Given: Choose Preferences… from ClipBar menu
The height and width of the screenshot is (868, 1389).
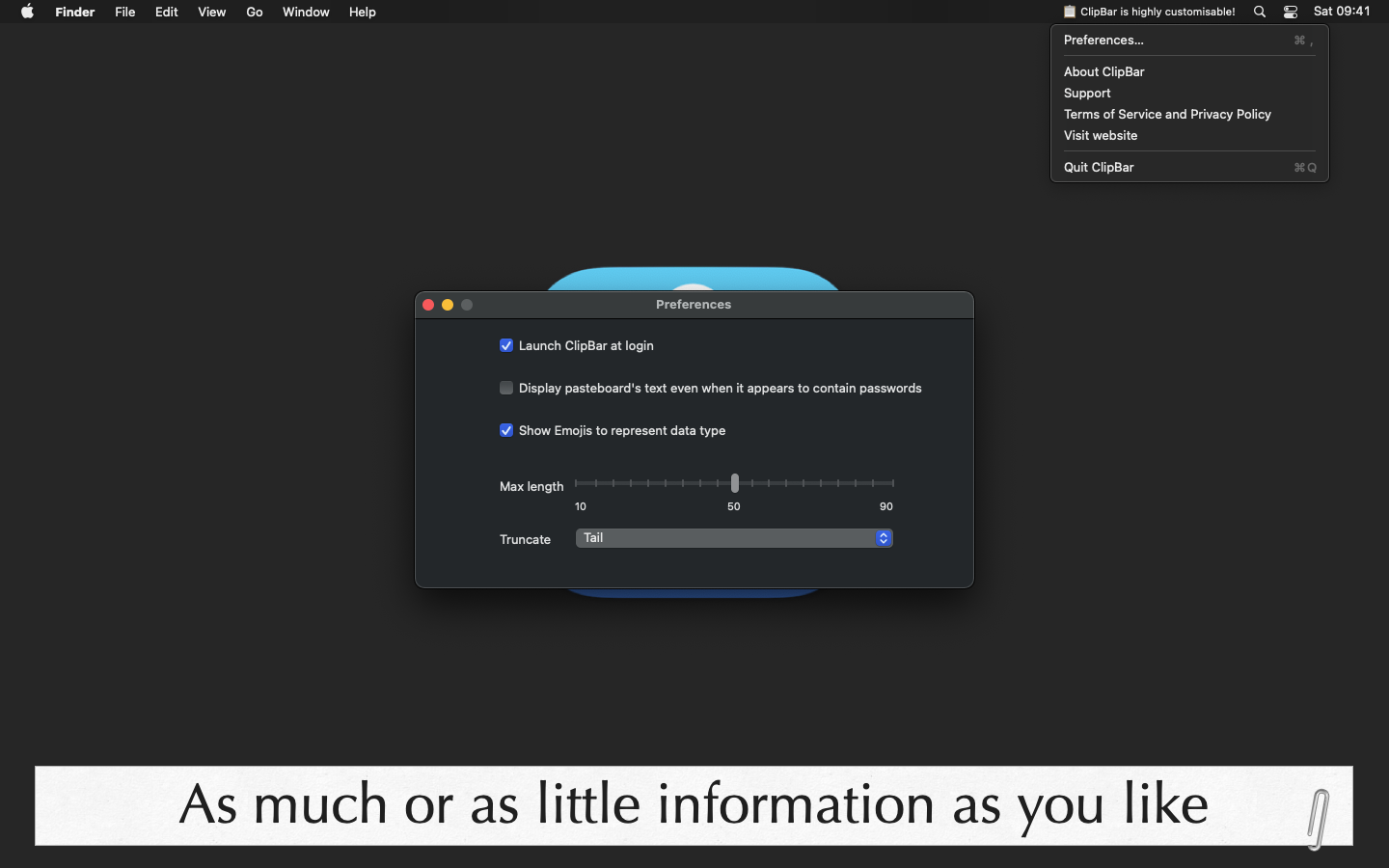Looking at the screenshot, I should [1189, 41].
